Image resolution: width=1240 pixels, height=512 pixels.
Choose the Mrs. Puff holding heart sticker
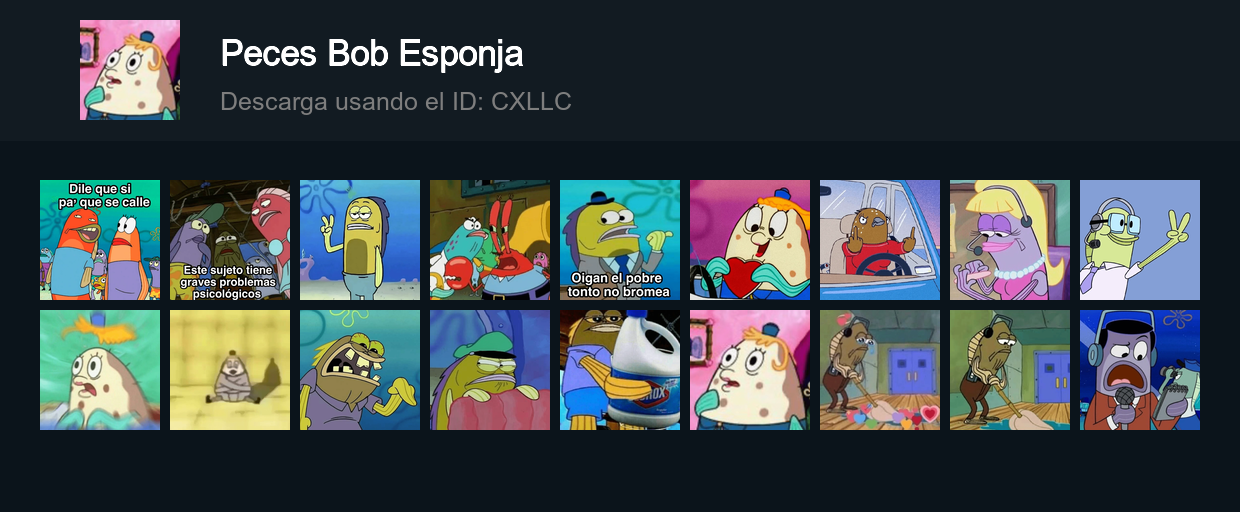click(750, 240)
